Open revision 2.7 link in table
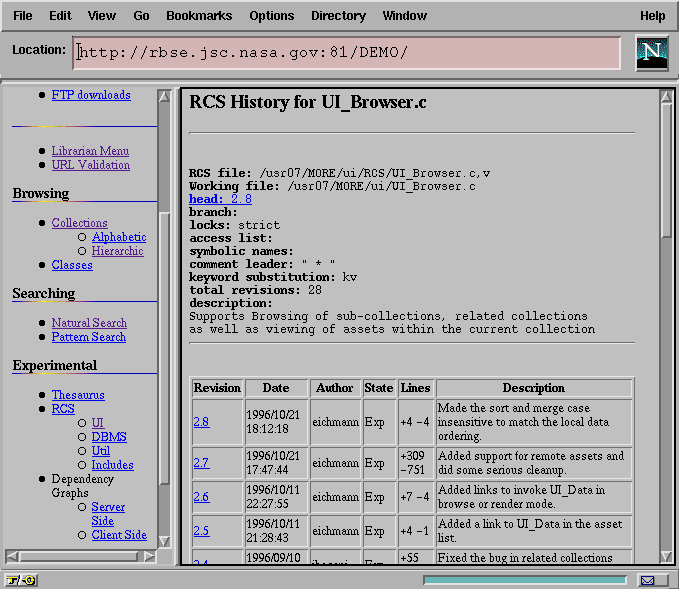 tap(201, 463)
